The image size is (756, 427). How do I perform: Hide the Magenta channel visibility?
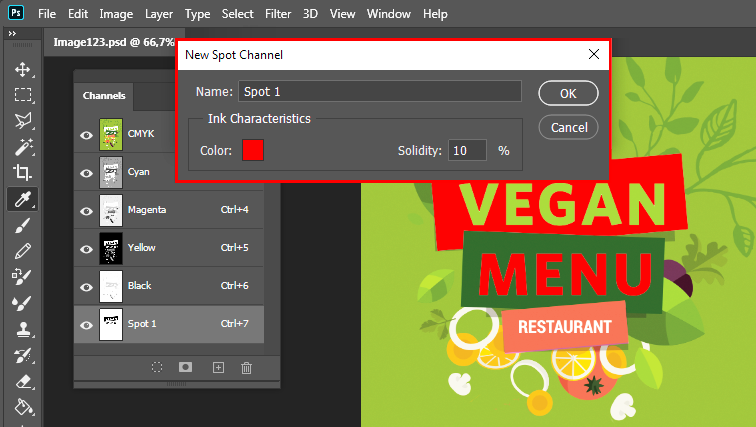click(86, 210)
